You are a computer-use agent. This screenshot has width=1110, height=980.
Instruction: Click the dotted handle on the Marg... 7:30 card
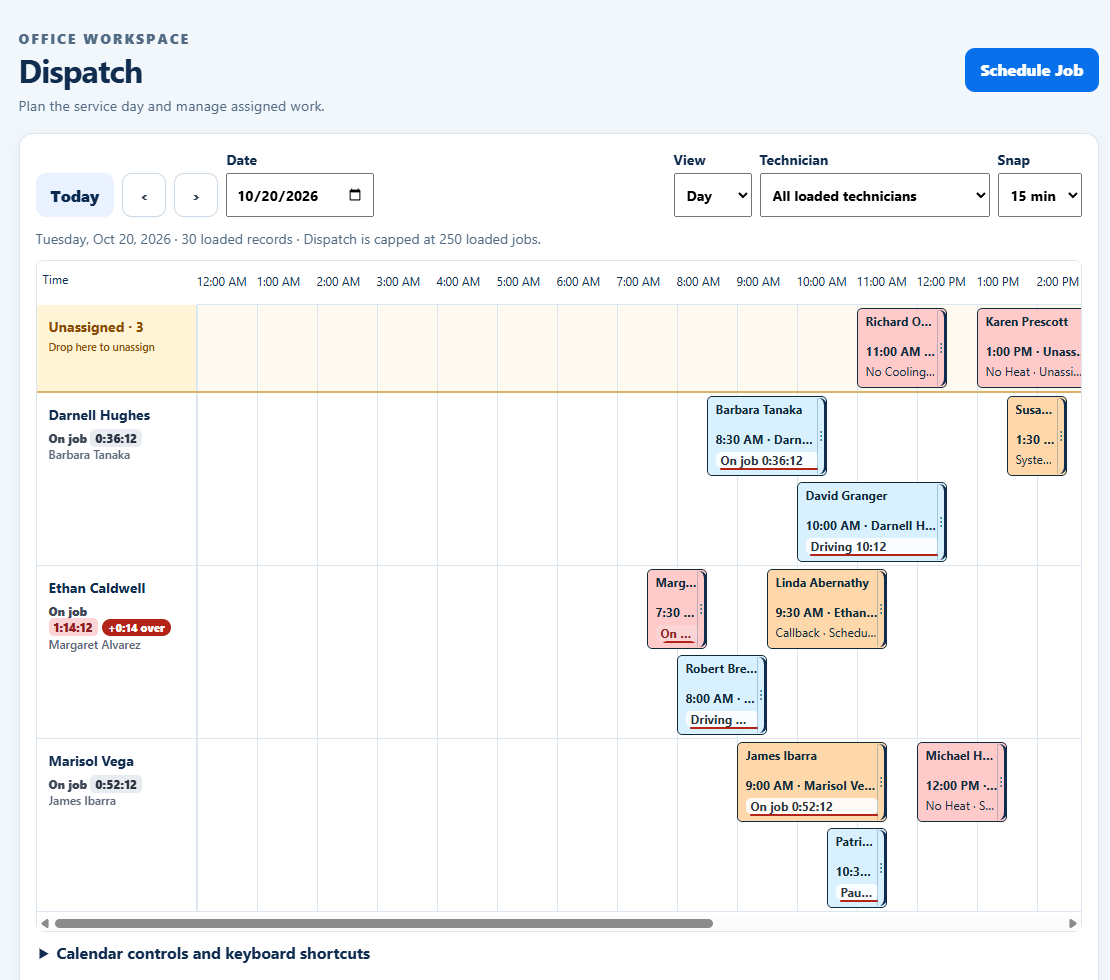coord(702,609)
